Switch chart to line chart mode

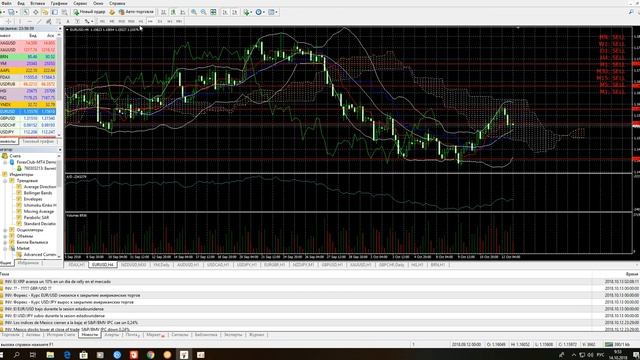(x=182, y=12)
